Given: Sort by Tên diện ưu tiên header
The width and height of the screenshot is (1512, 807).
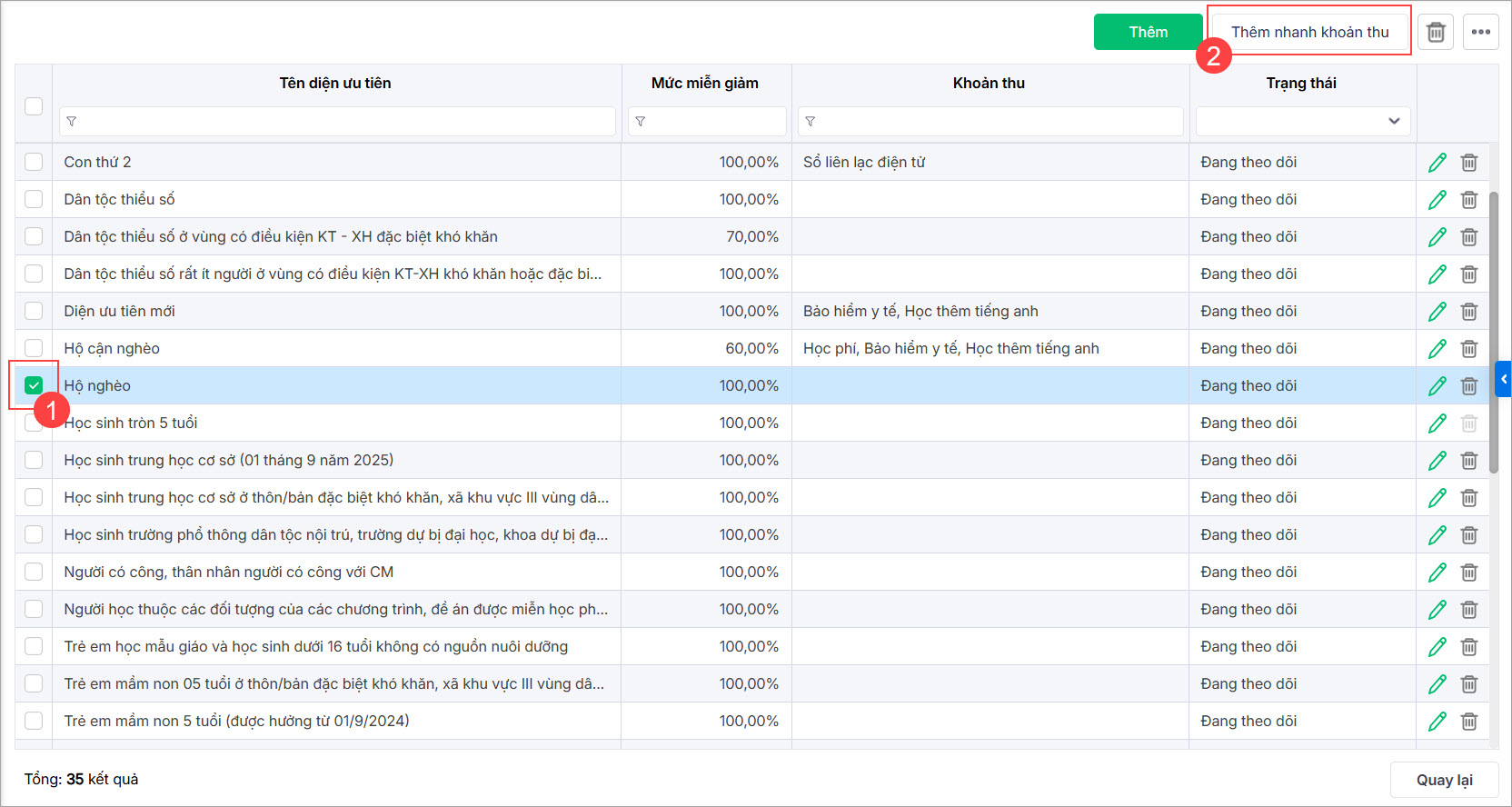Looking at the screenshot, I should pos(335,84).
